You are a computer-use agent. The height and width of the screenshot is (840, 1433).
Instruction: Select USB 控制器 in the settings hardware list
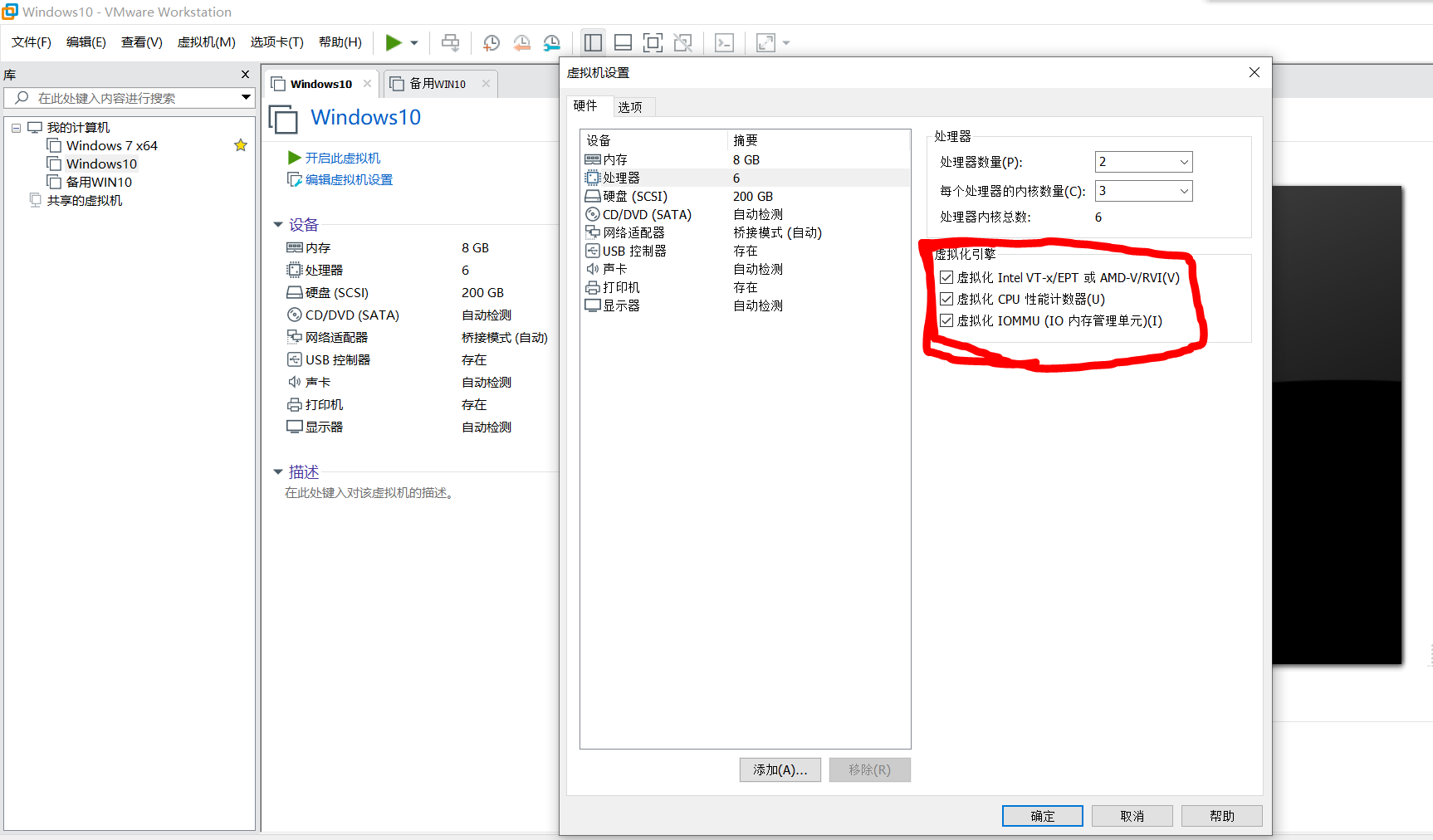(746, 251)
